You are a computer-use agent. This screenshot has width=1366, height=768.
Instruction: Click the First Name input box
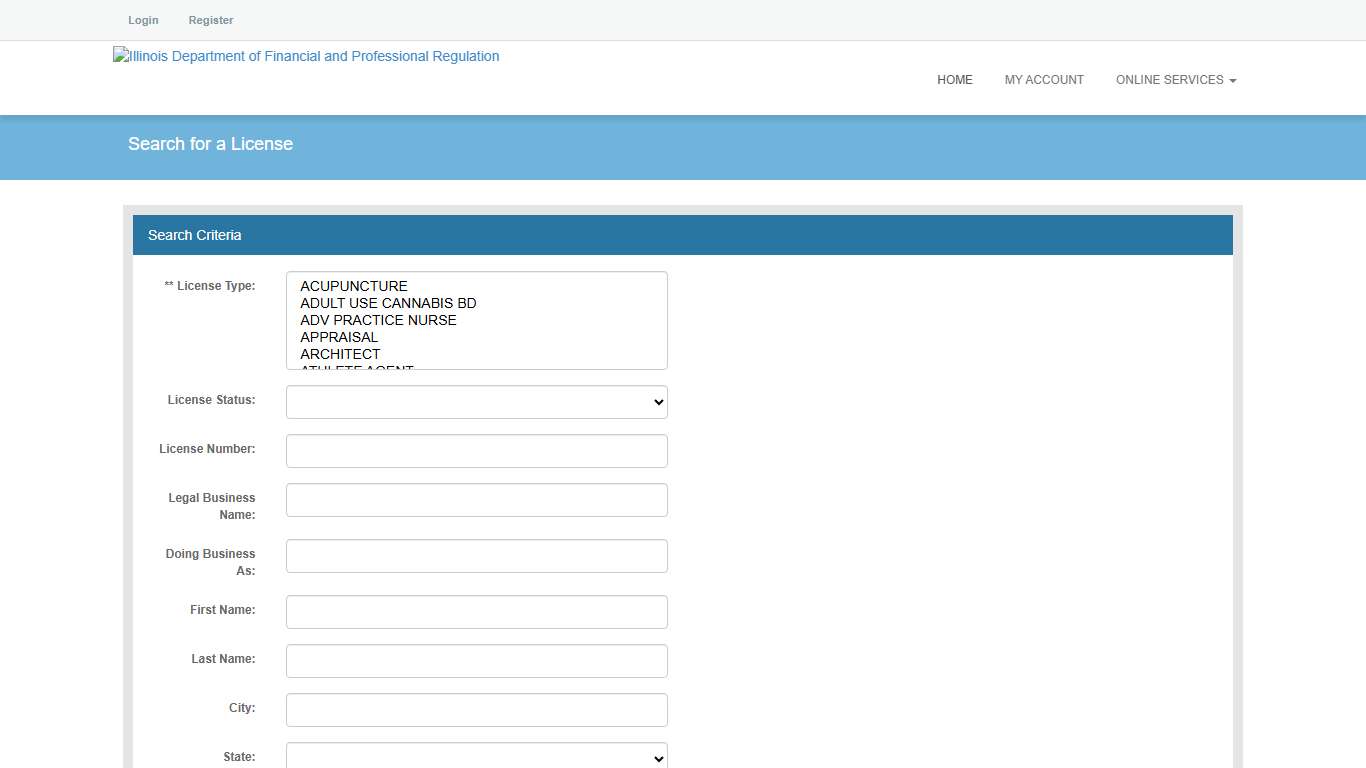pos(476,611)
